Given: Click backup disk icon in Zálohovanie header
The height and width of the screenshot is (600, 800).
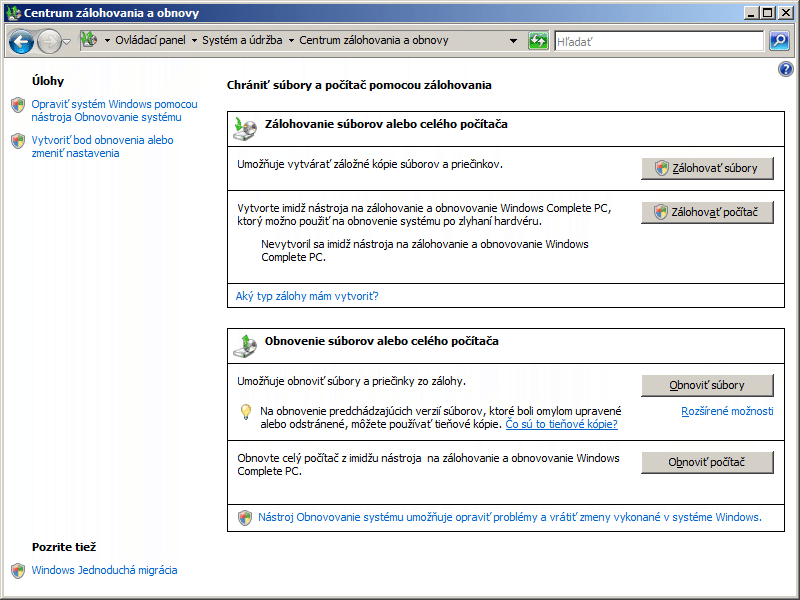Looking at the screenshot, I should tap(245, 128).
